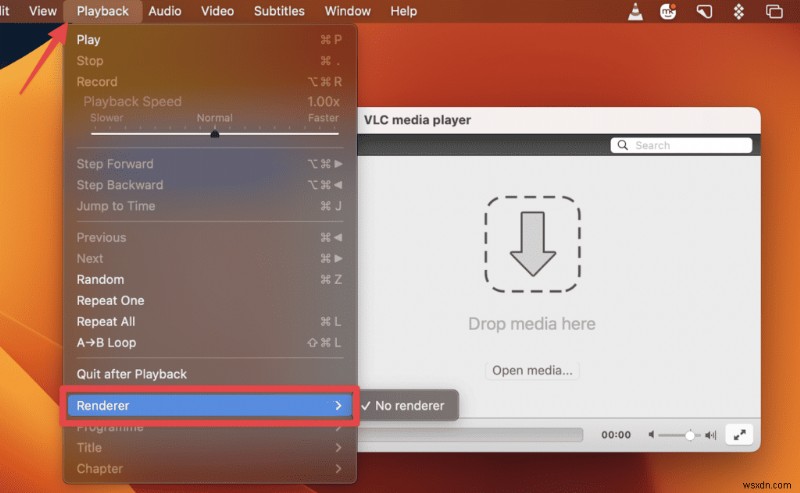The width and height of the screenshot is (800, 493).
Task: Click the tag-shaped menu bar icon
Action: [704, 11]
